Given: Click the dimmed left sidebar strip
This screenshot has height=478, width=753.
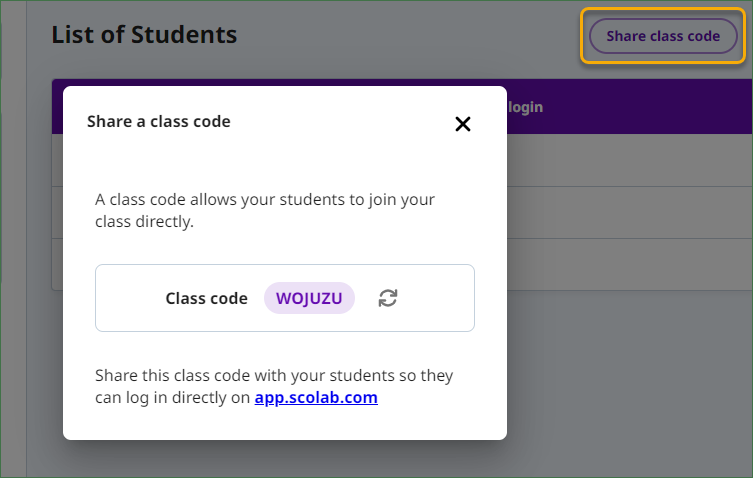Looking at the screenshot, I should [13, 239].
